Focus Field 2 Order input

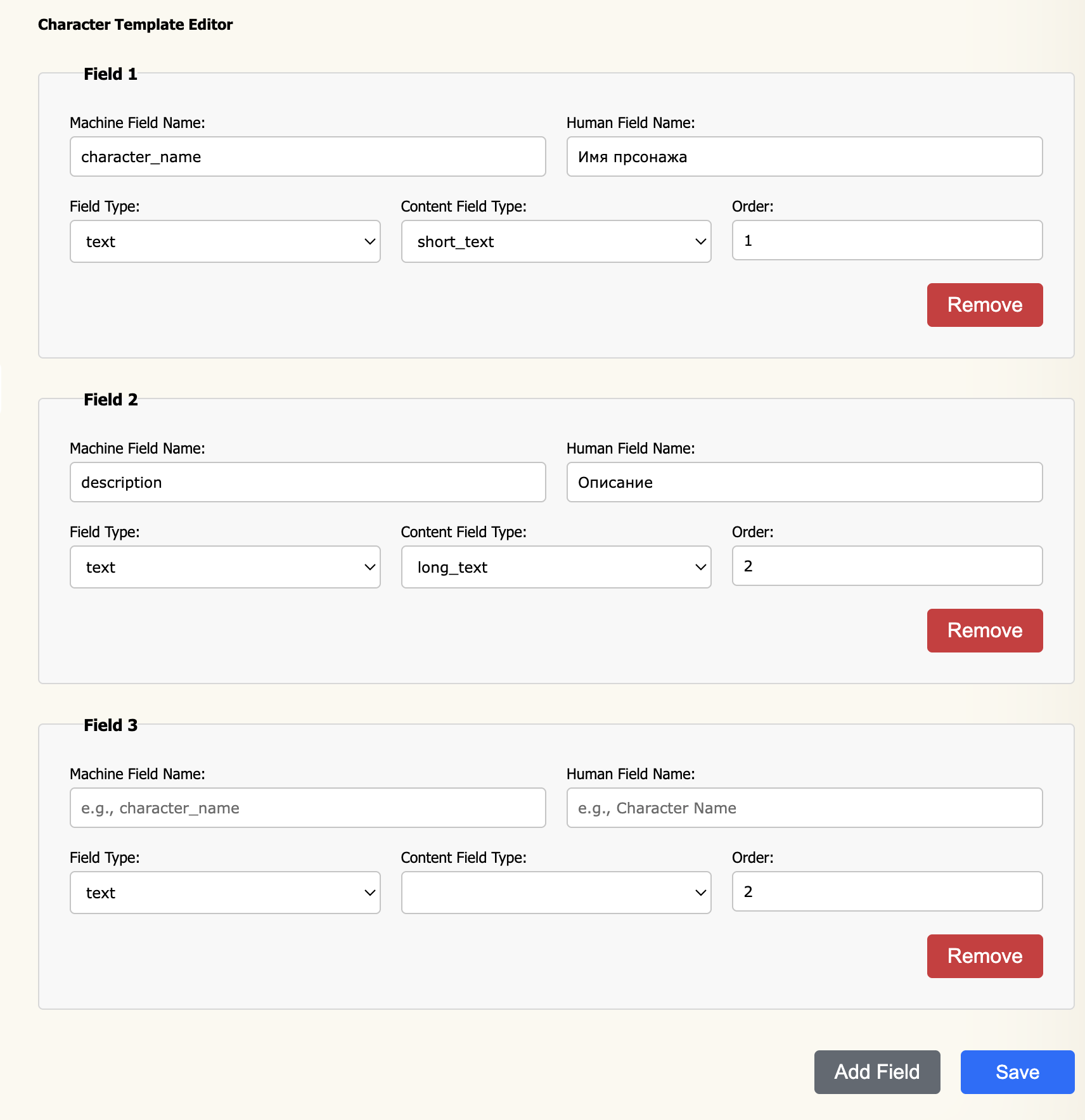click(887, 566)
